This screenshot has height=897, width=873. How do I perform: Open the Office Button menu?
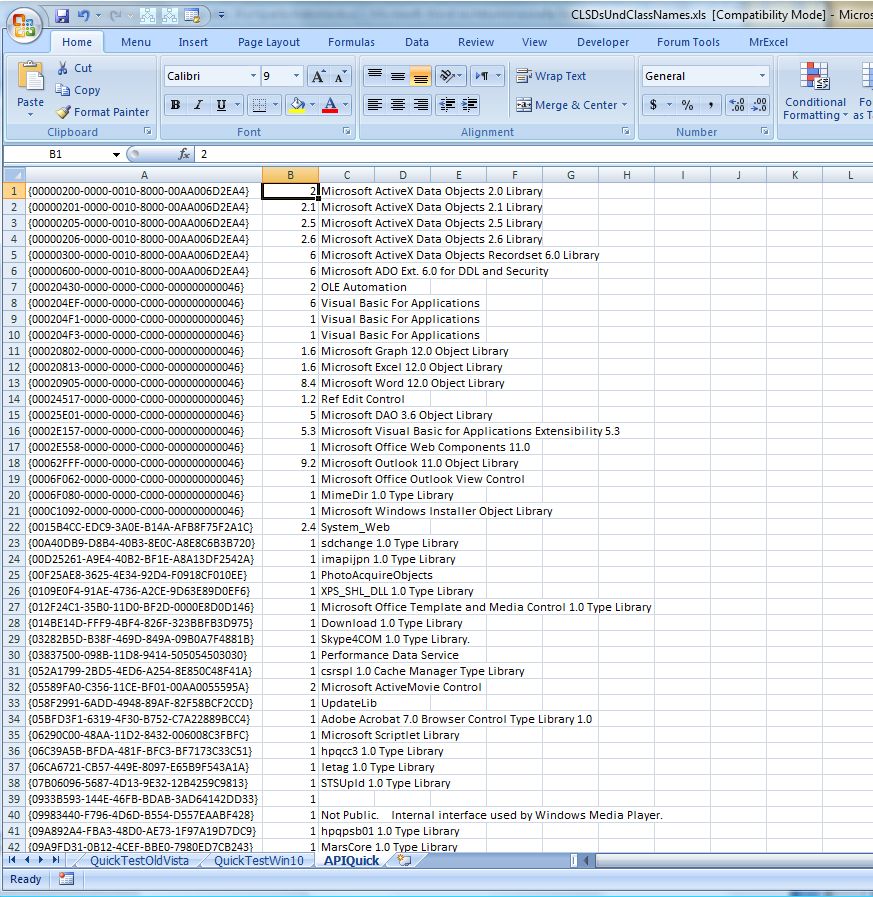click(x=23, y=25)
